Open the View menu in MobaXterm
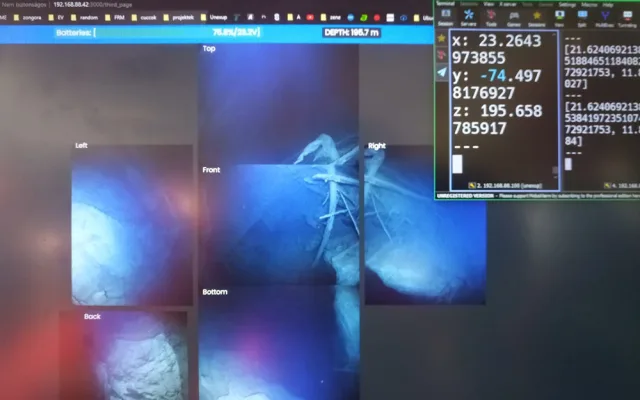 (489, 4)
